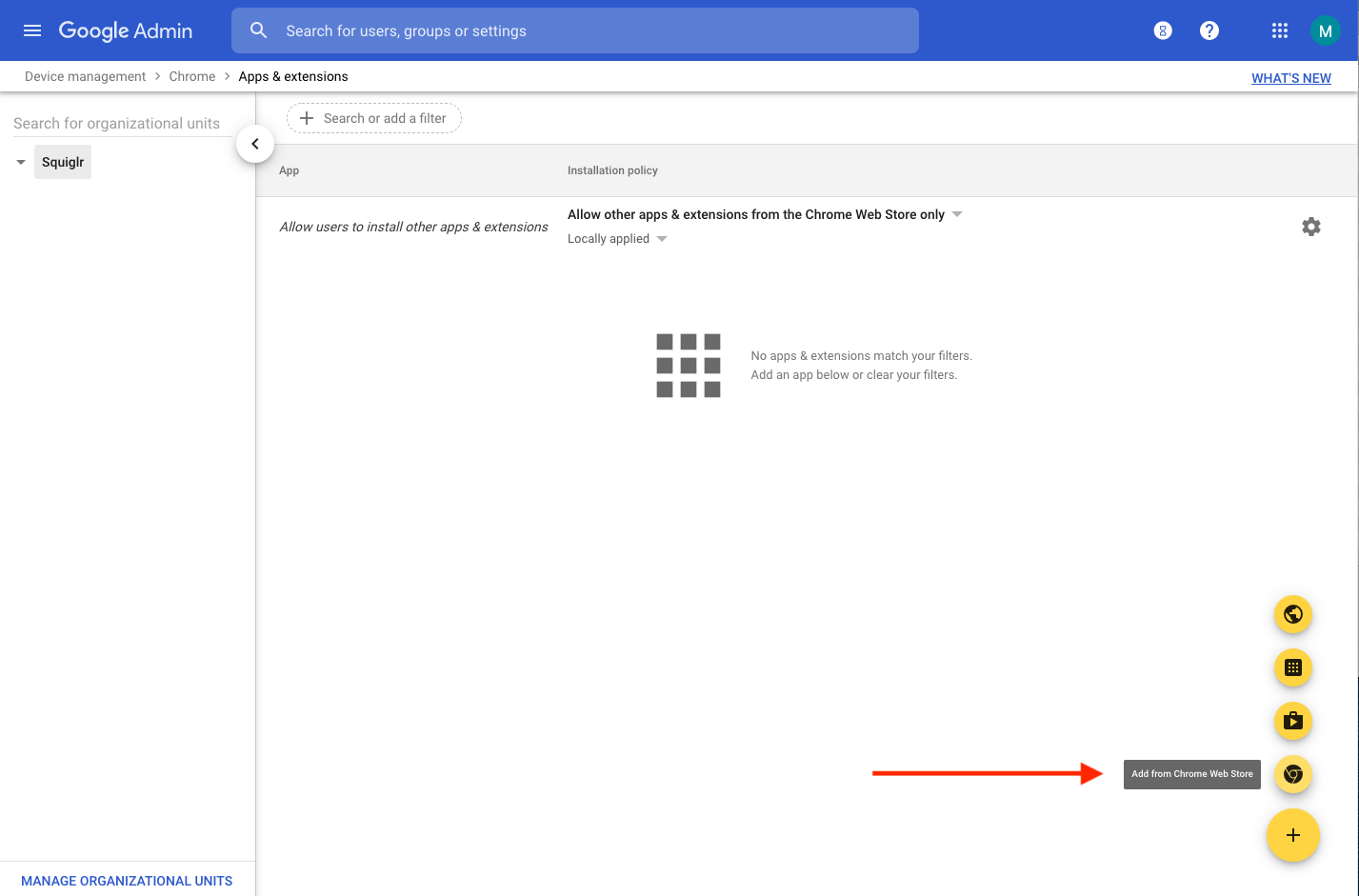Click the Chrome Web Store add button
Screen dimensions: 1359x896
tap(1293, 774)
